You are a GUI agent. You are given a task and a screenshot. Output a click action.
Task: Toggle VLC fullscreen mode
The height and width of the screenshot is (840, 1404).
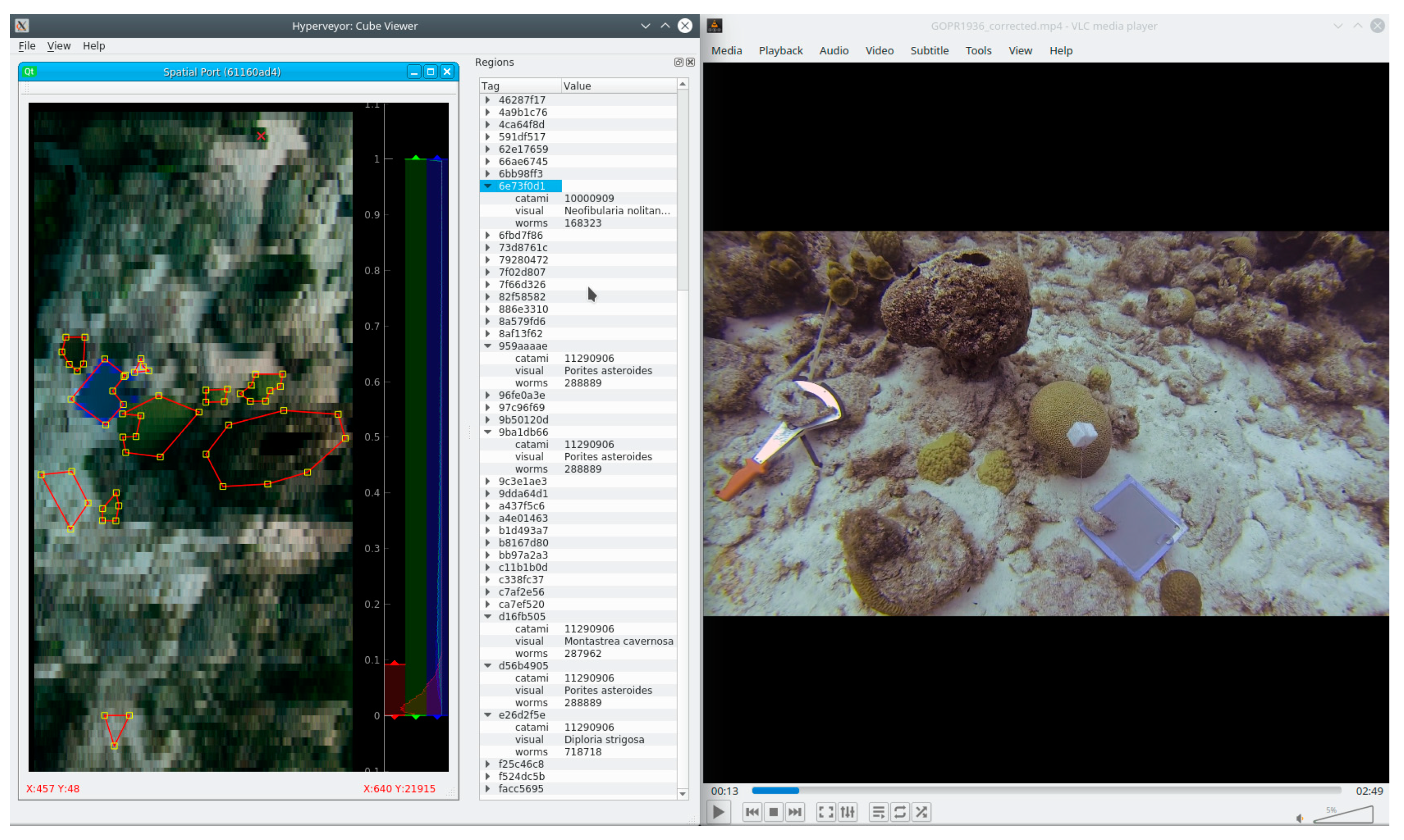(x=826, y=812)
